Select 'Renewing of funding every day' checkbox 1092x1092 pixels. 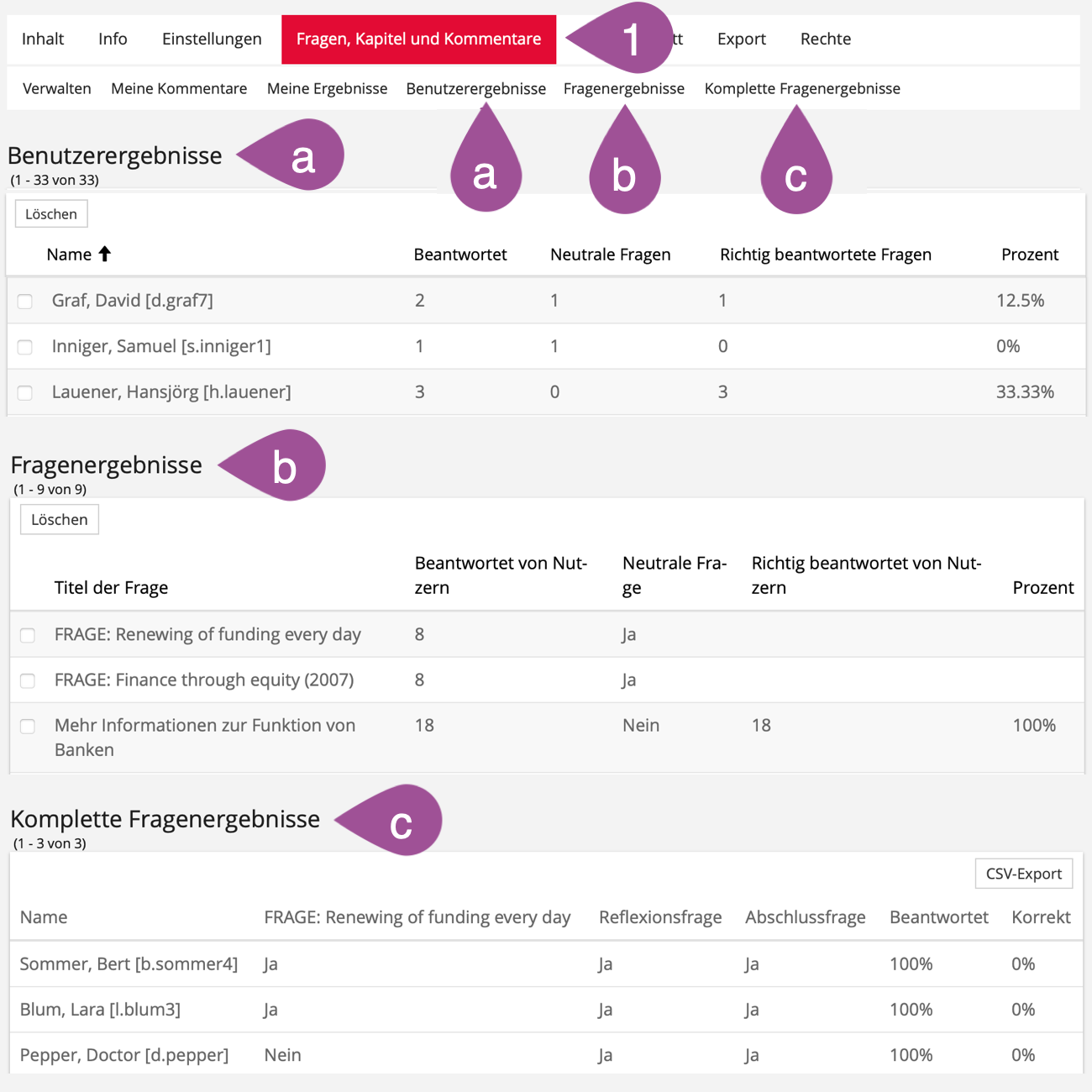point(28,635)
